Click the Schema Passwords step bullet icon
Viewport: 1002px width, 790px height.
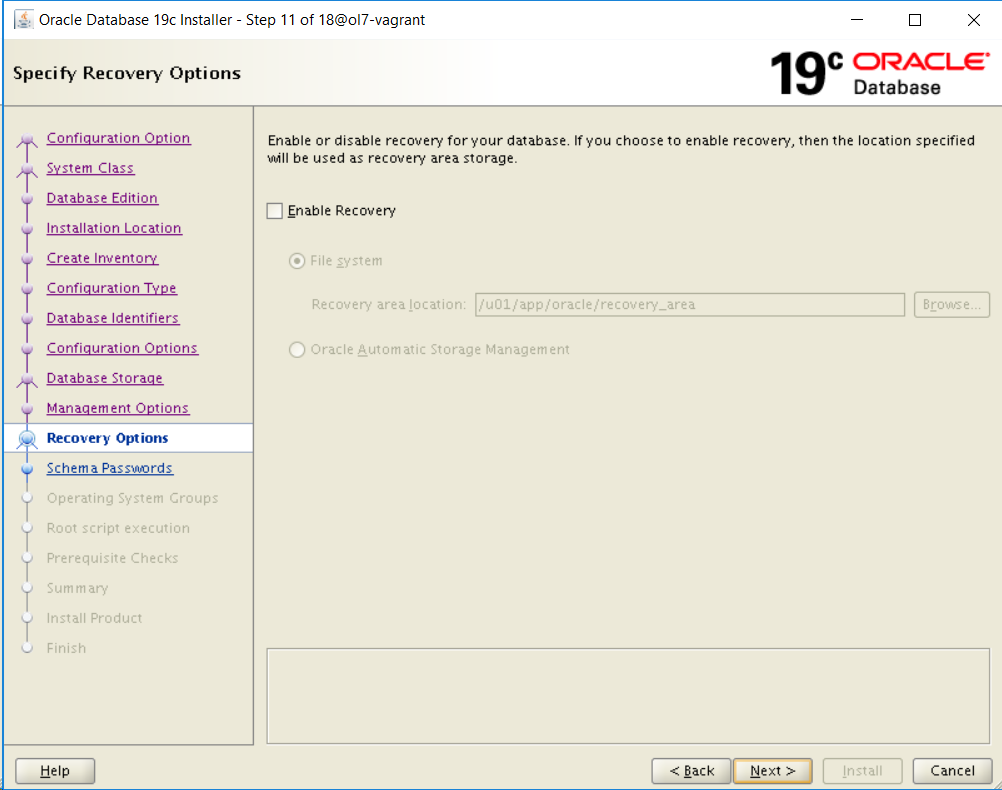(27, 469)
